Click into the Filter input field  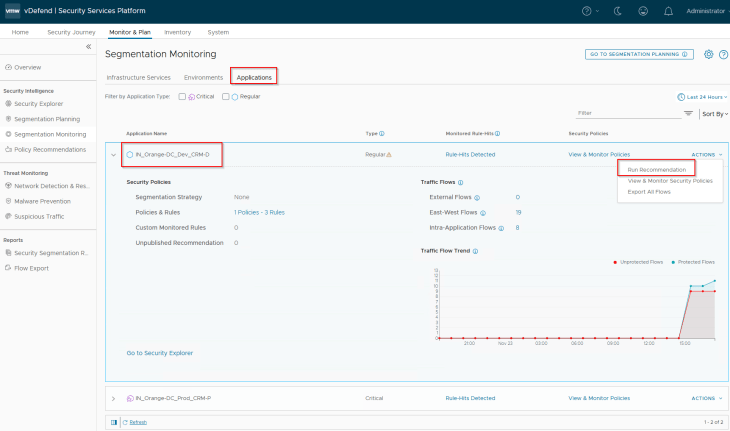[627, 113]
